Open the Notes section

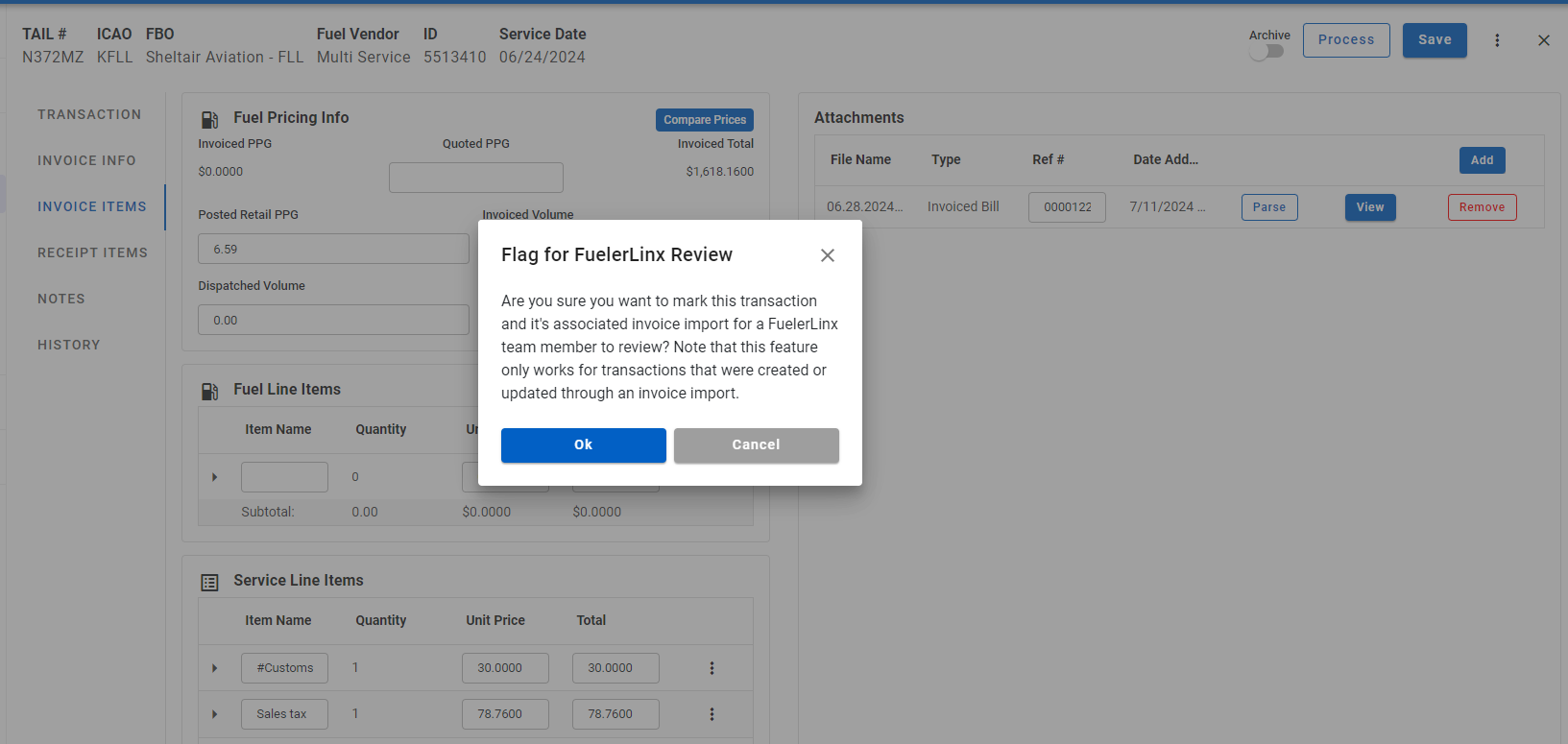point(61,299)
